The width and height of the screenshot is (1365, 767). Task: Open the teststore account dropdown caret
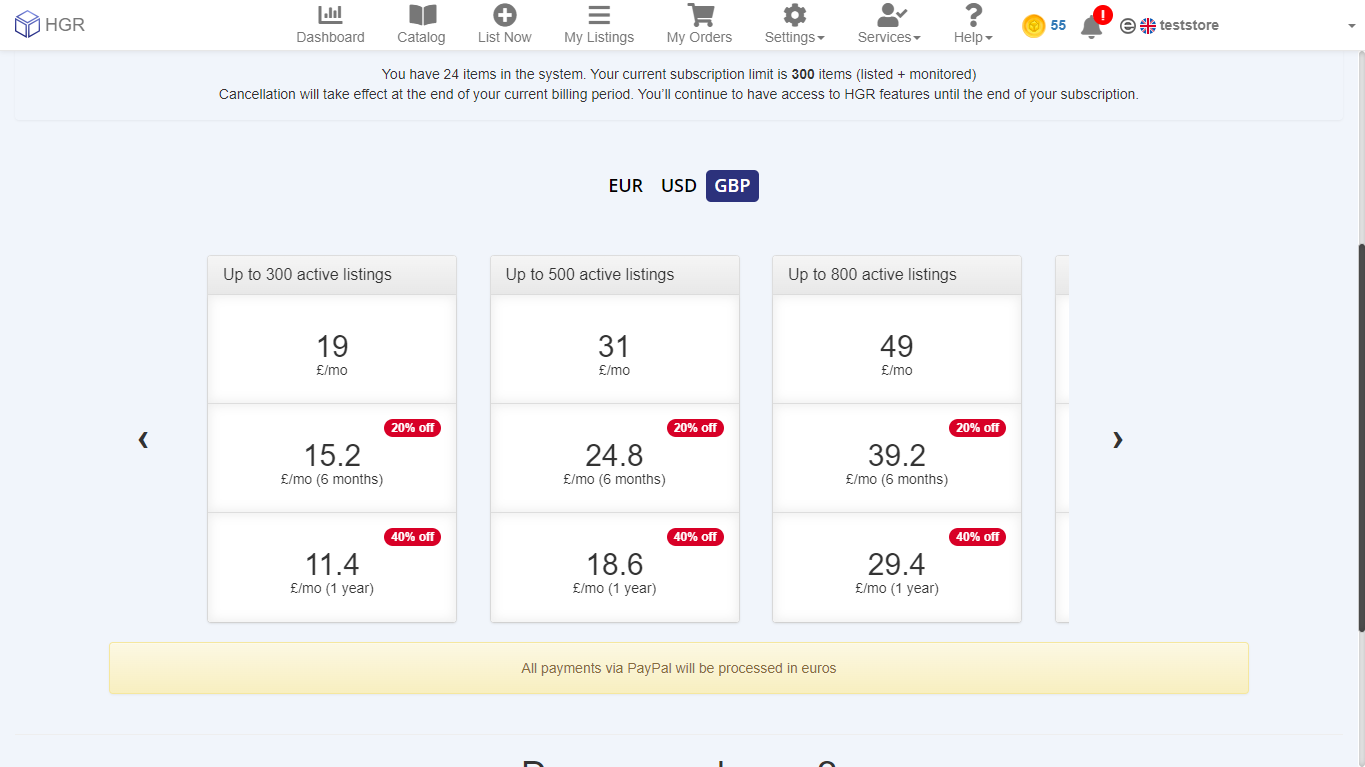[1352, 26]
